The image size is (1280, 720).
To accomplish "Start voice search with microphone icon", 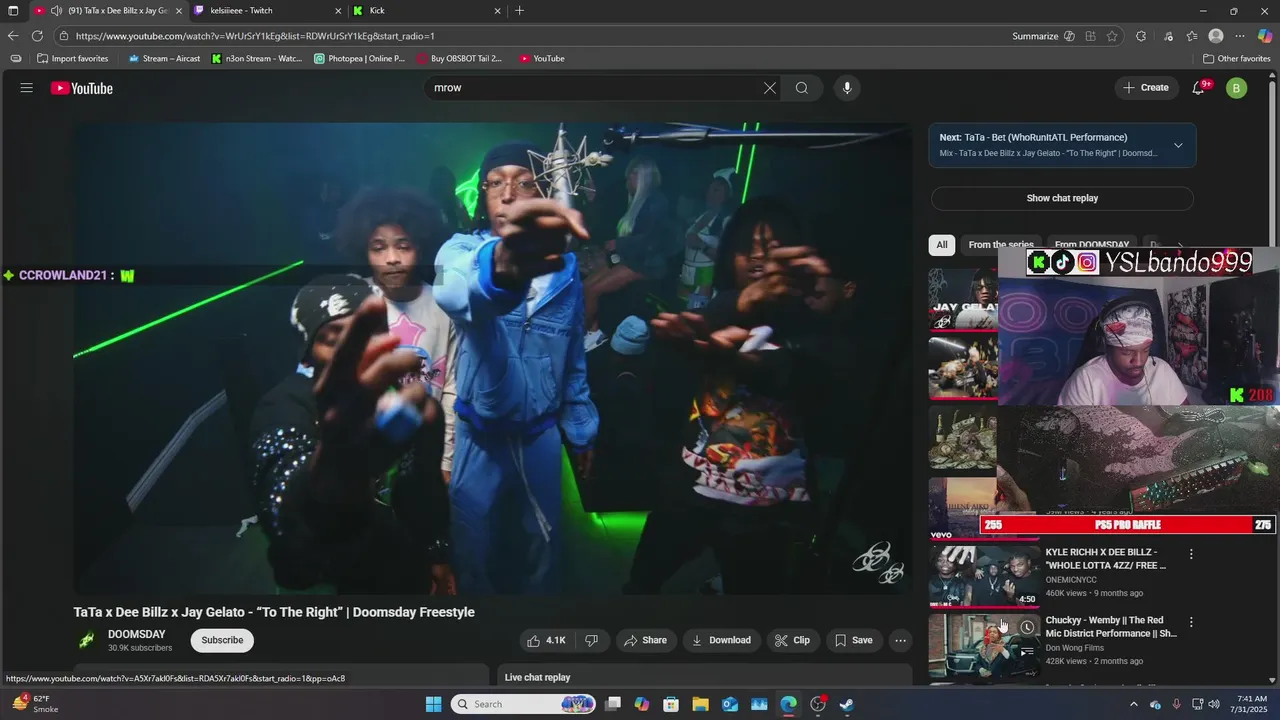I will coord(847,88).
